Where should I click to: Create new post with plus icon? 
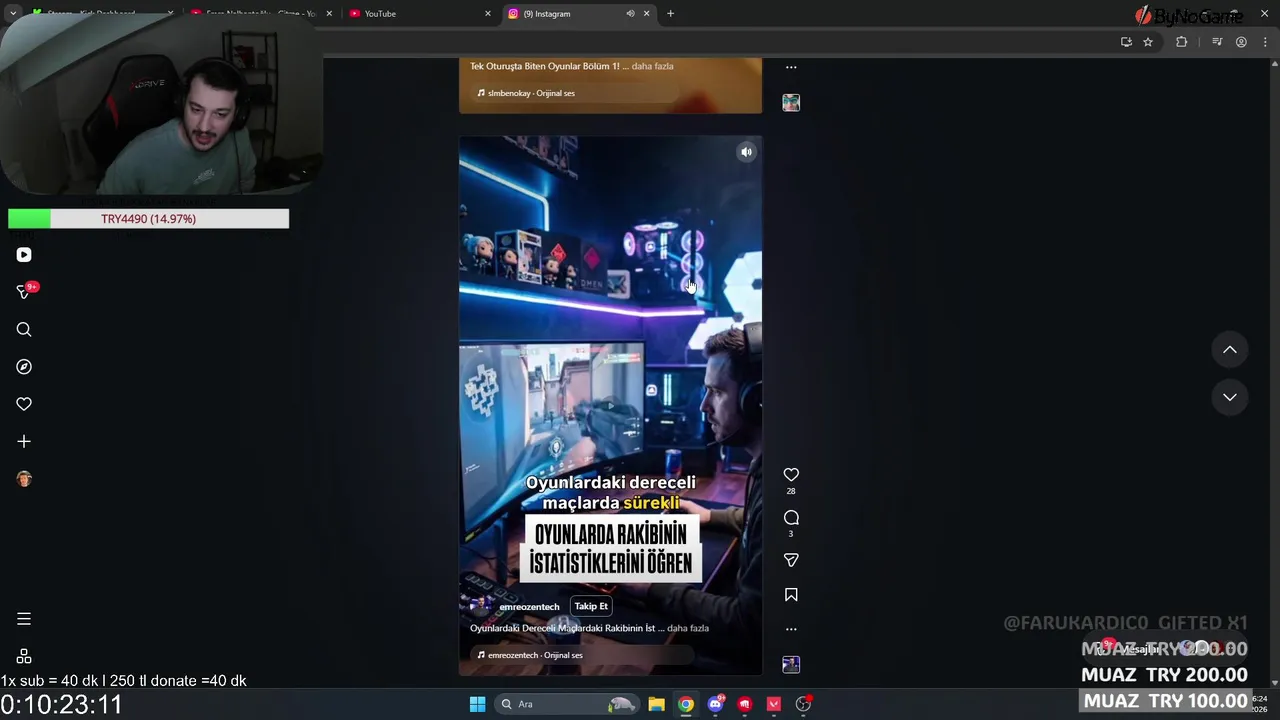[24, 441]
